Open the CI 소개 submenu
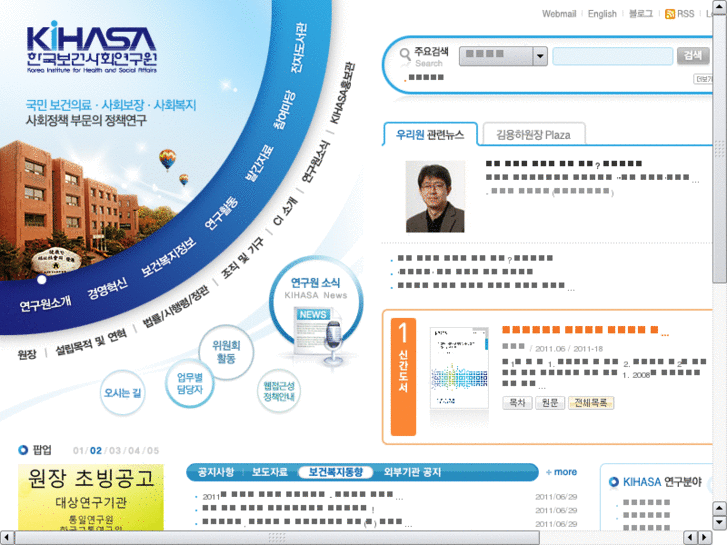The height and width of the screenshot is (545, 727). 285,212
